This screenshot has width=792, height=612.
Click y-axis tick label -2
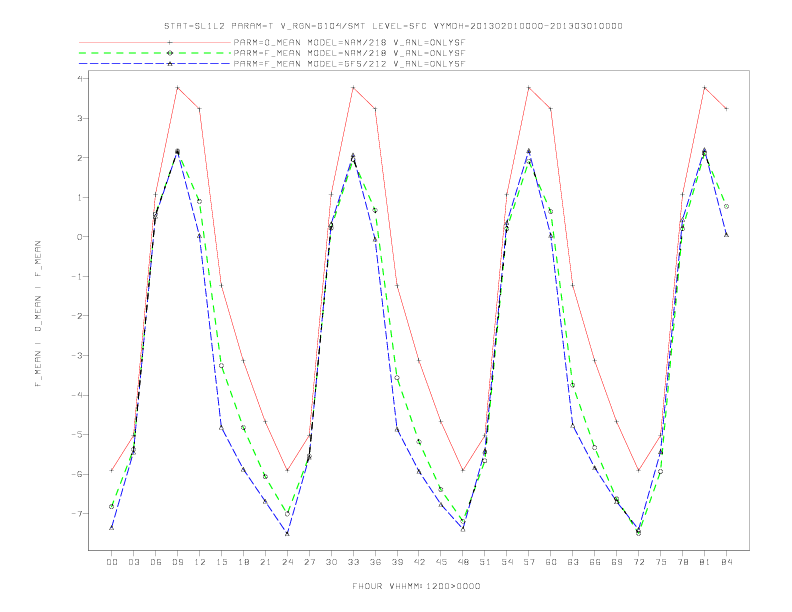[x=78, y=316]
